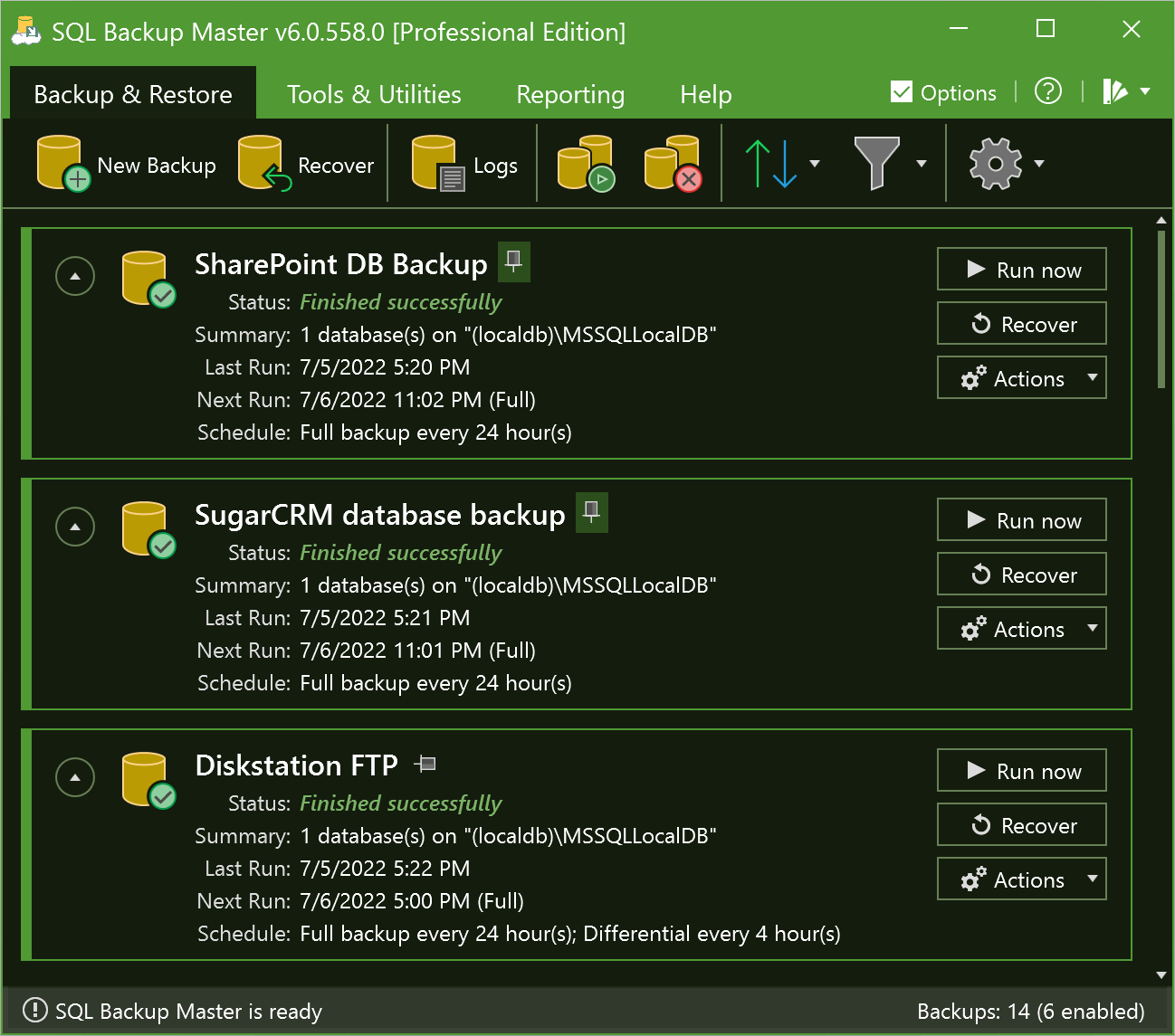Click the SharePoint DB Backup pin icon
The image size is (1175, 1036).
point(514,262)
